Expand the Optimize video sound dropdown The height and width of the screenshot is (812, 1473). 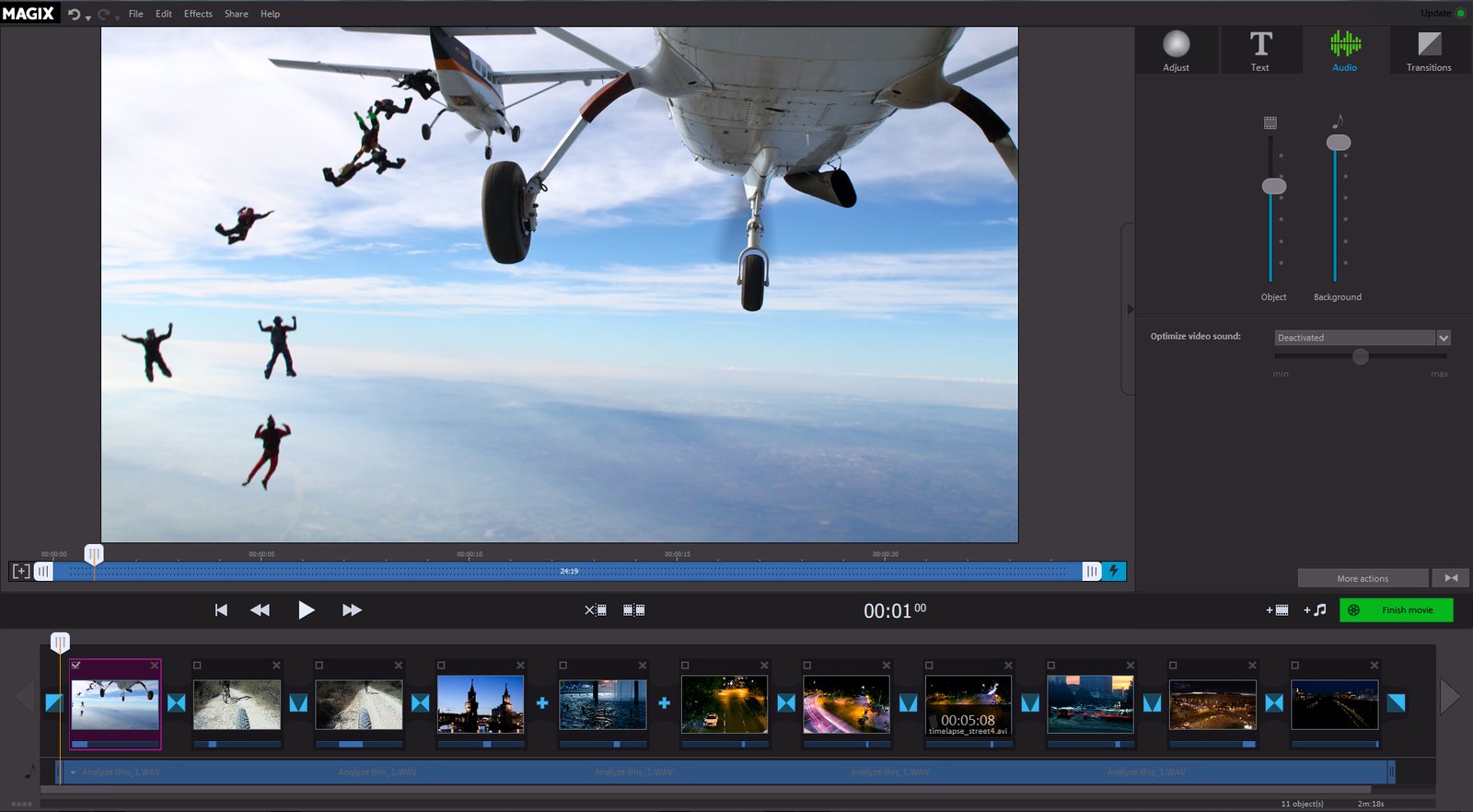click(x=1444, y=338)
